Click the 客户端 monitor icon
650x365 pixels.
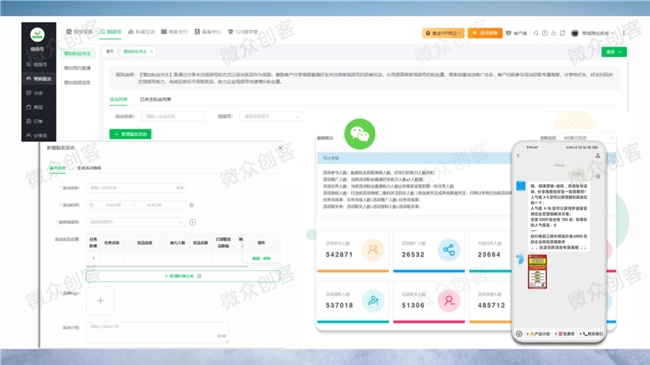509,33
